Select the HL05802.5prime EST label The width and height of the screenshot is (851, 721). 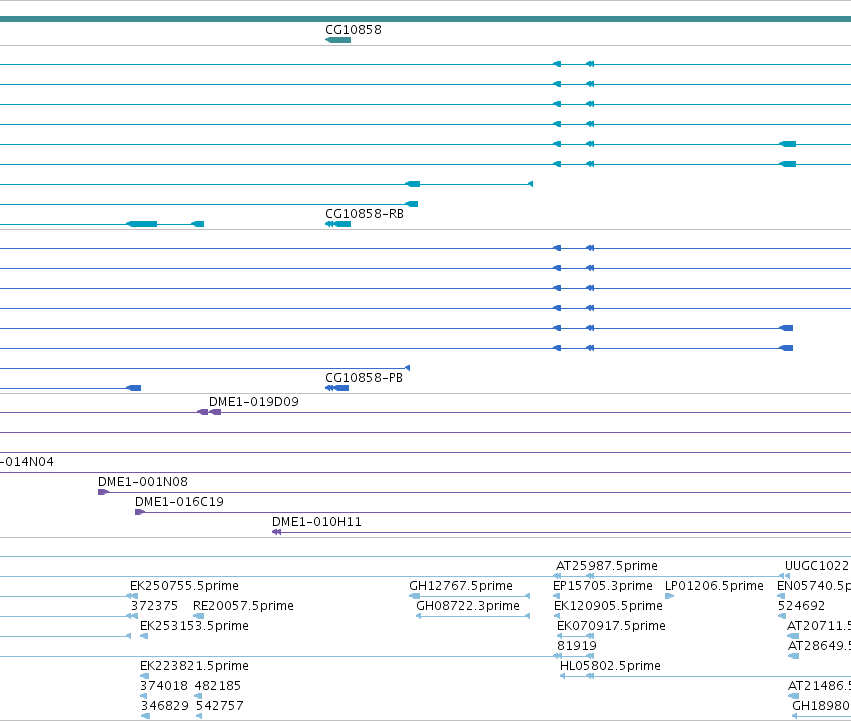coord(611,666)
